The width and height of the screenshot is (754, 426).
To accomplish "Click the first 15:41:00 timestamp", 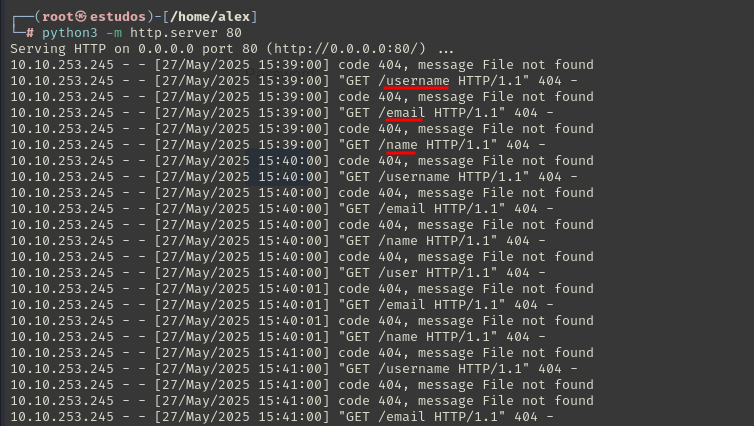I will coord(293,352).
